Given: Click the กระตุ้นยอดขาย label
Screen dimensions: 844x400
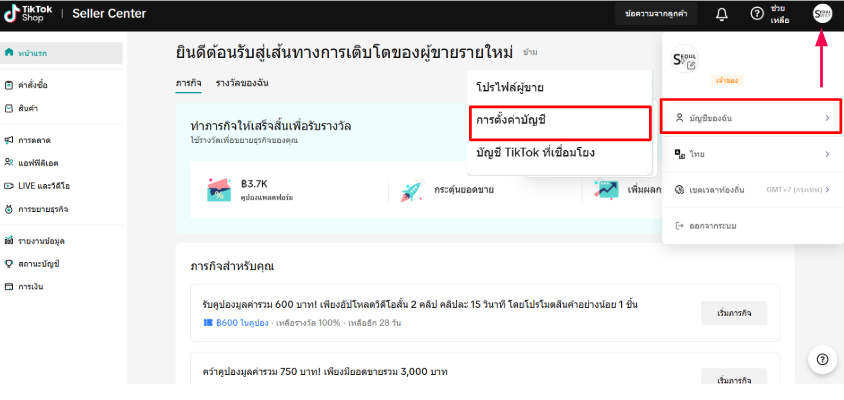Looking at the screenshot, I should 464,190.
